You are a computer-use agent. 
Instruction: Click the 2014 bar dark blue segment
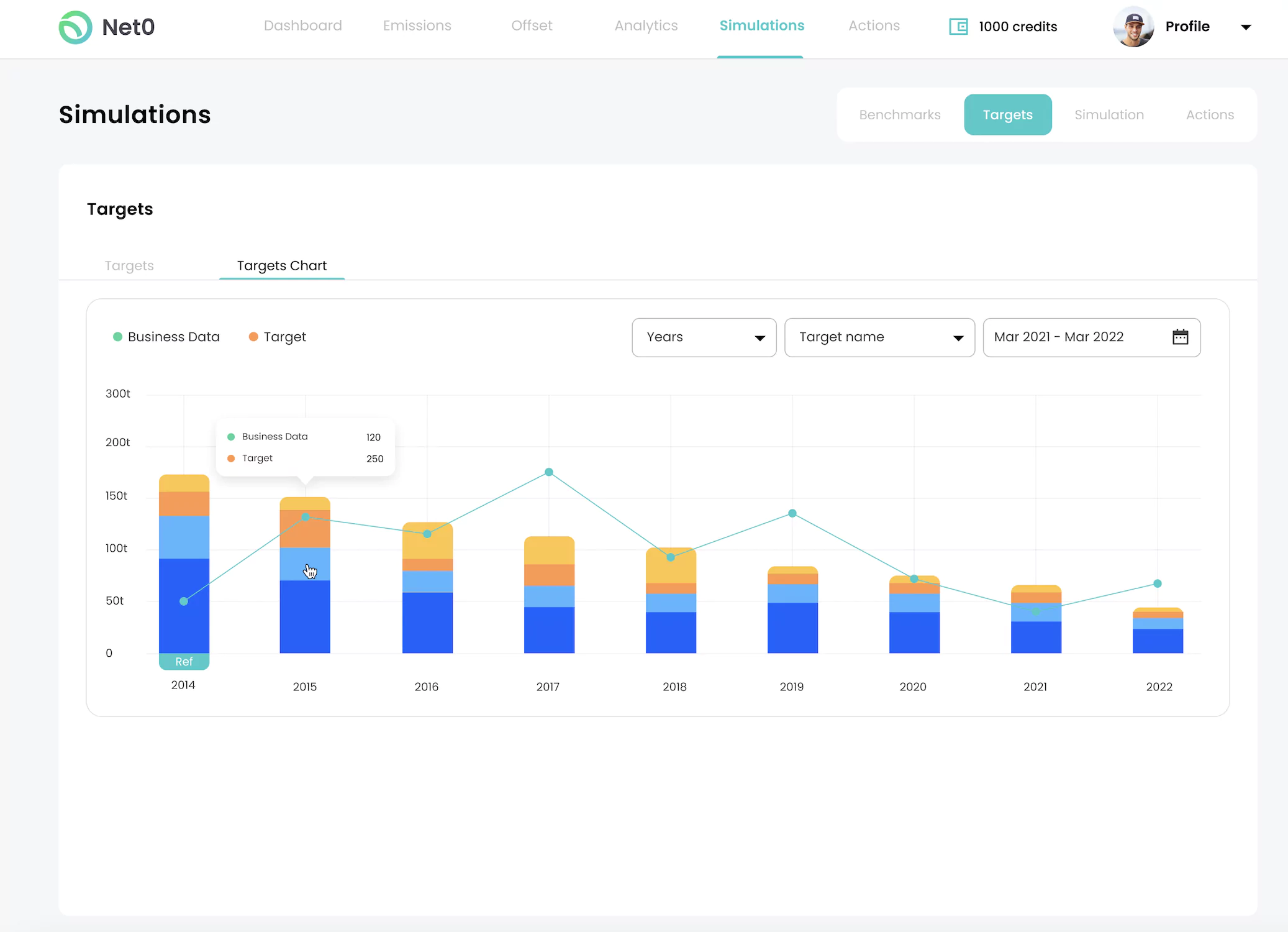[x=184, y=606]
